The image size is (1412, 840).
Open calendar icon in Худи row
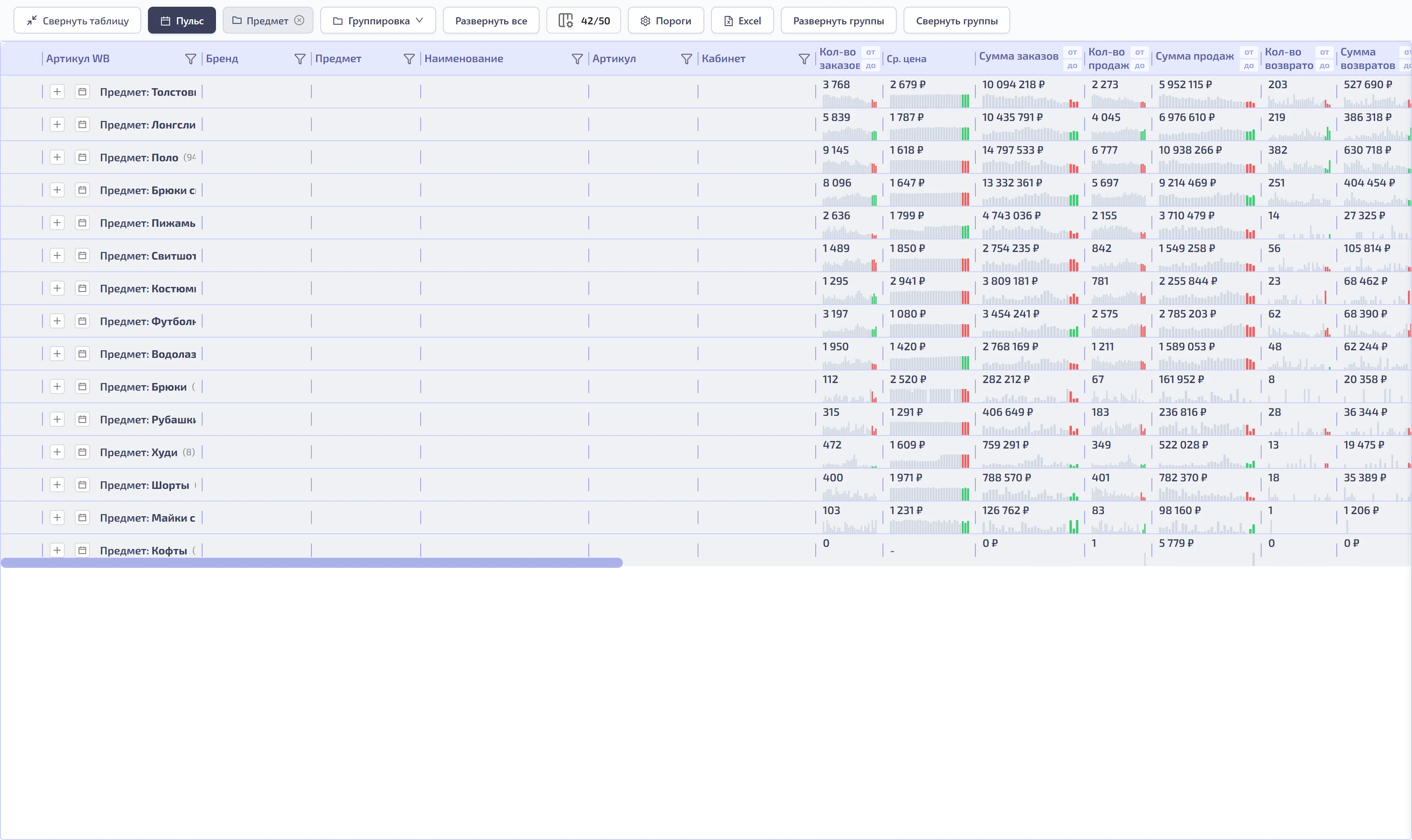coord(82,452)
